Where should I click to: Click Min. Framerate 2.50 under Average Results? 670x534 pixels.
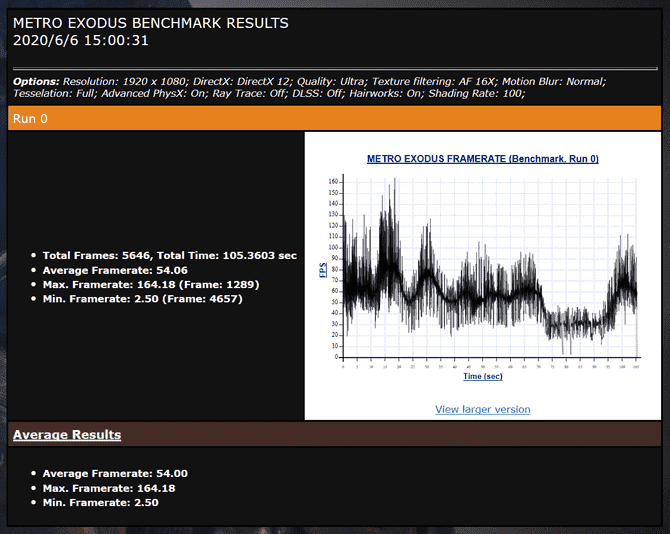tap(100, 502)
